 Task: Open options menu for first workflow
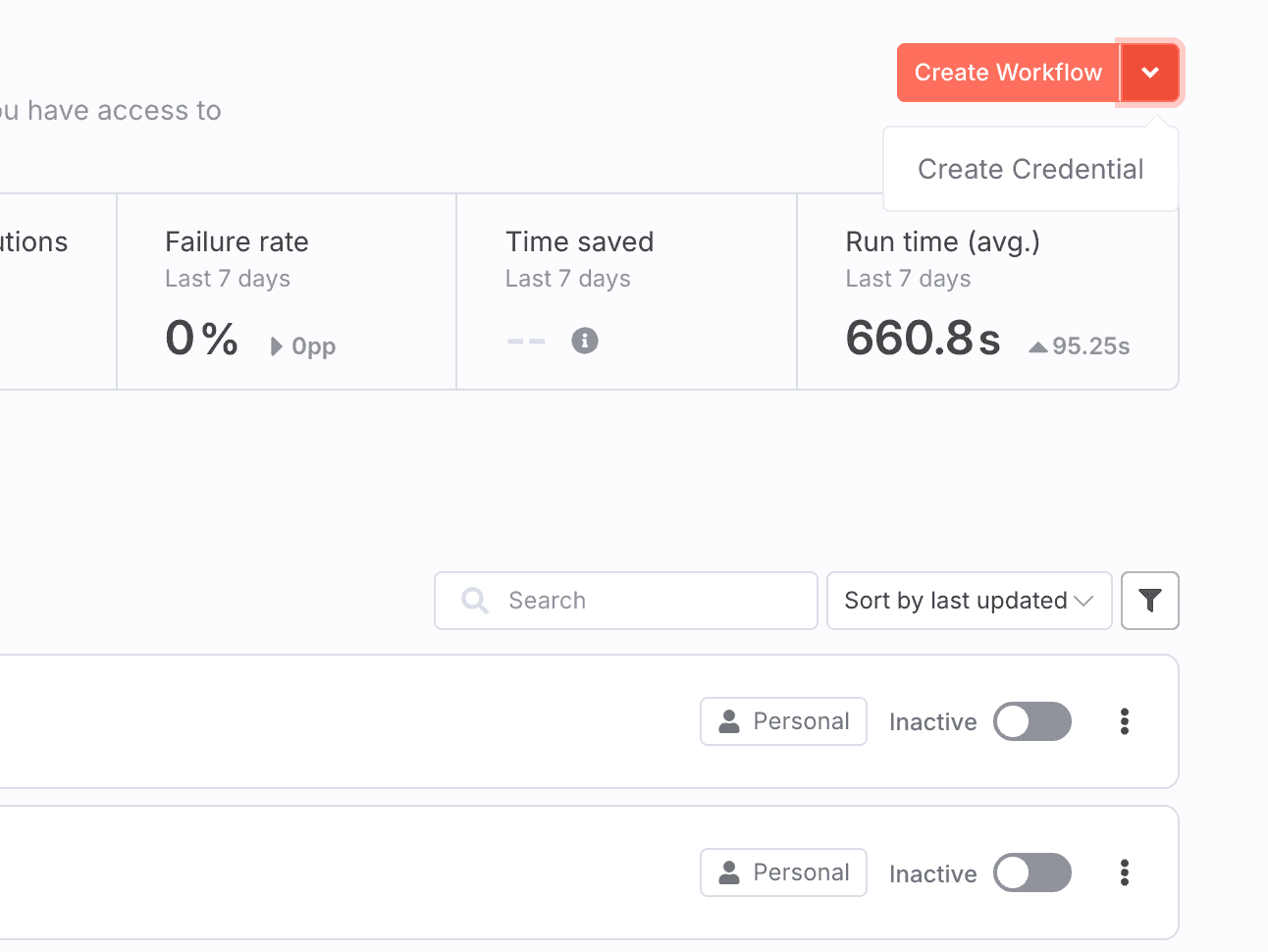(x=1125, y=721)
